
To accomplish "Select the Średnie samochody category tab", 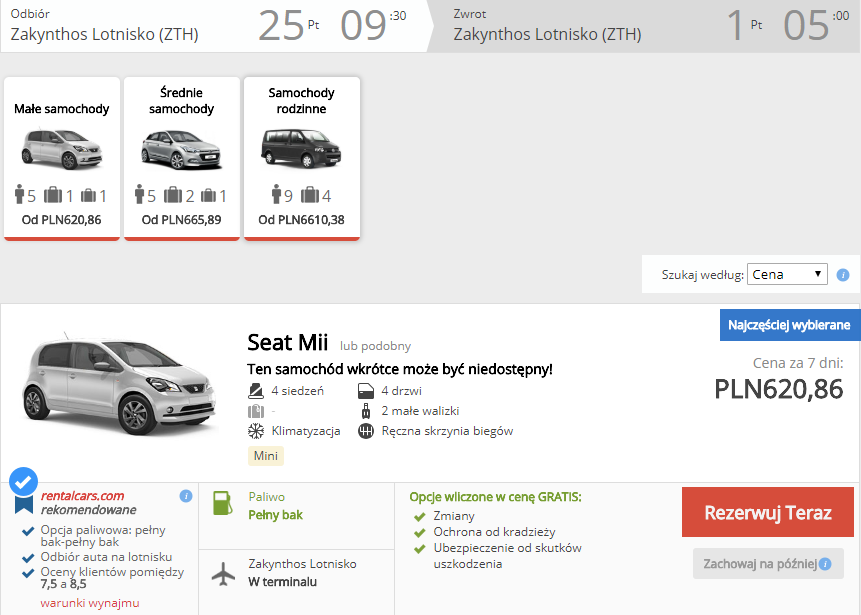I will [182, 158].
